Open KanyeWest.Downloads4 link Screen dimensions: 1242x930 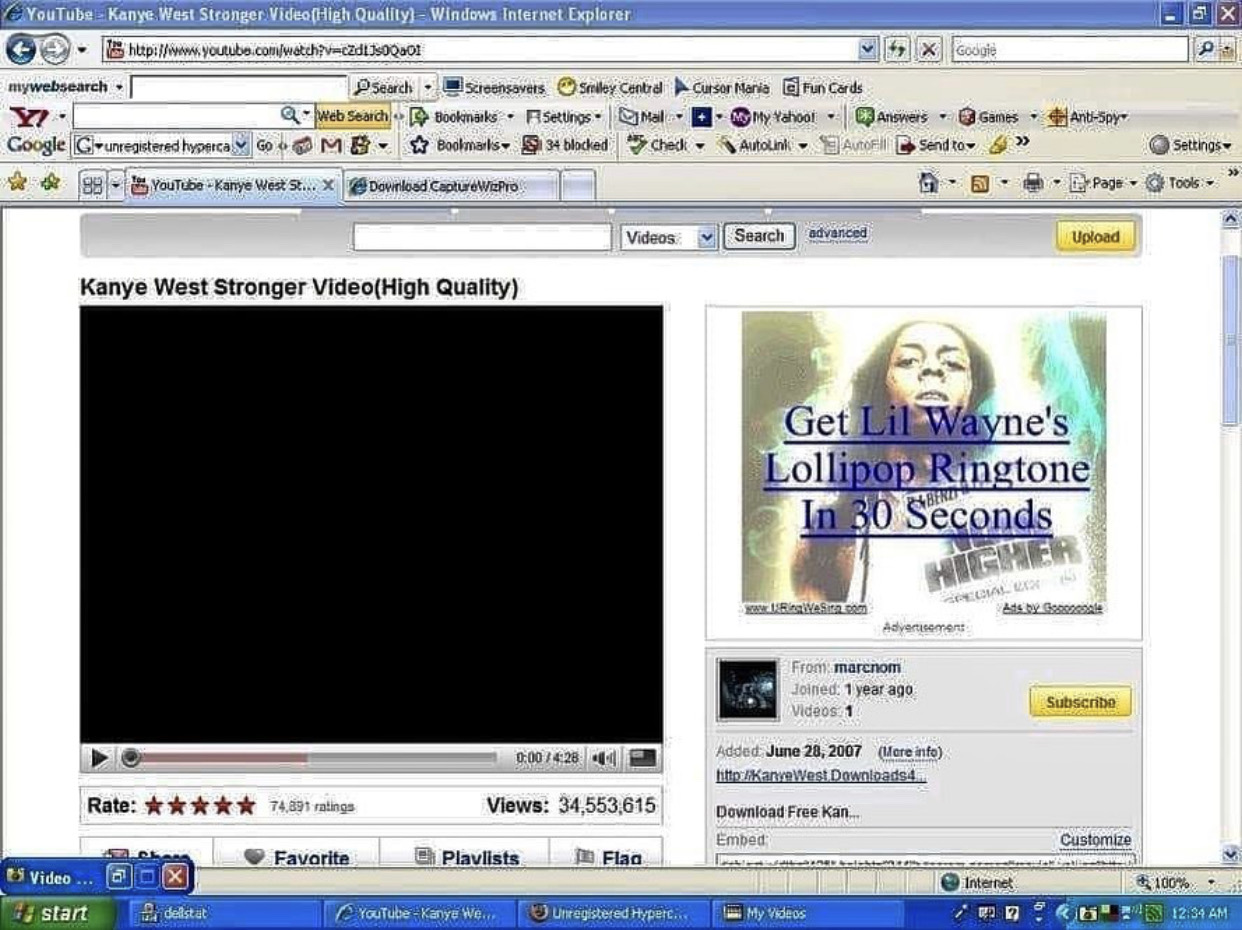tap(822, 775)
